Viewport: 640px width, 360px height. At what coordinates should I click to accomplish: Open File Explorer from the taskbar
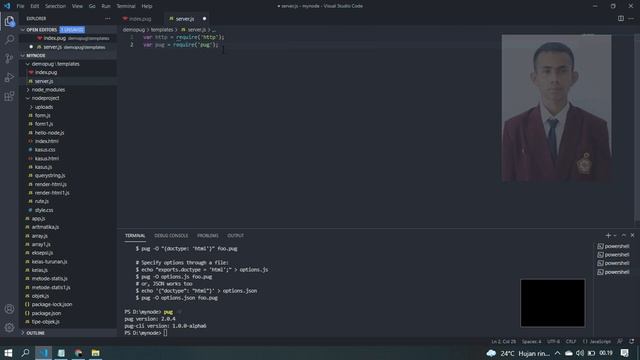[x=96, y=353]
